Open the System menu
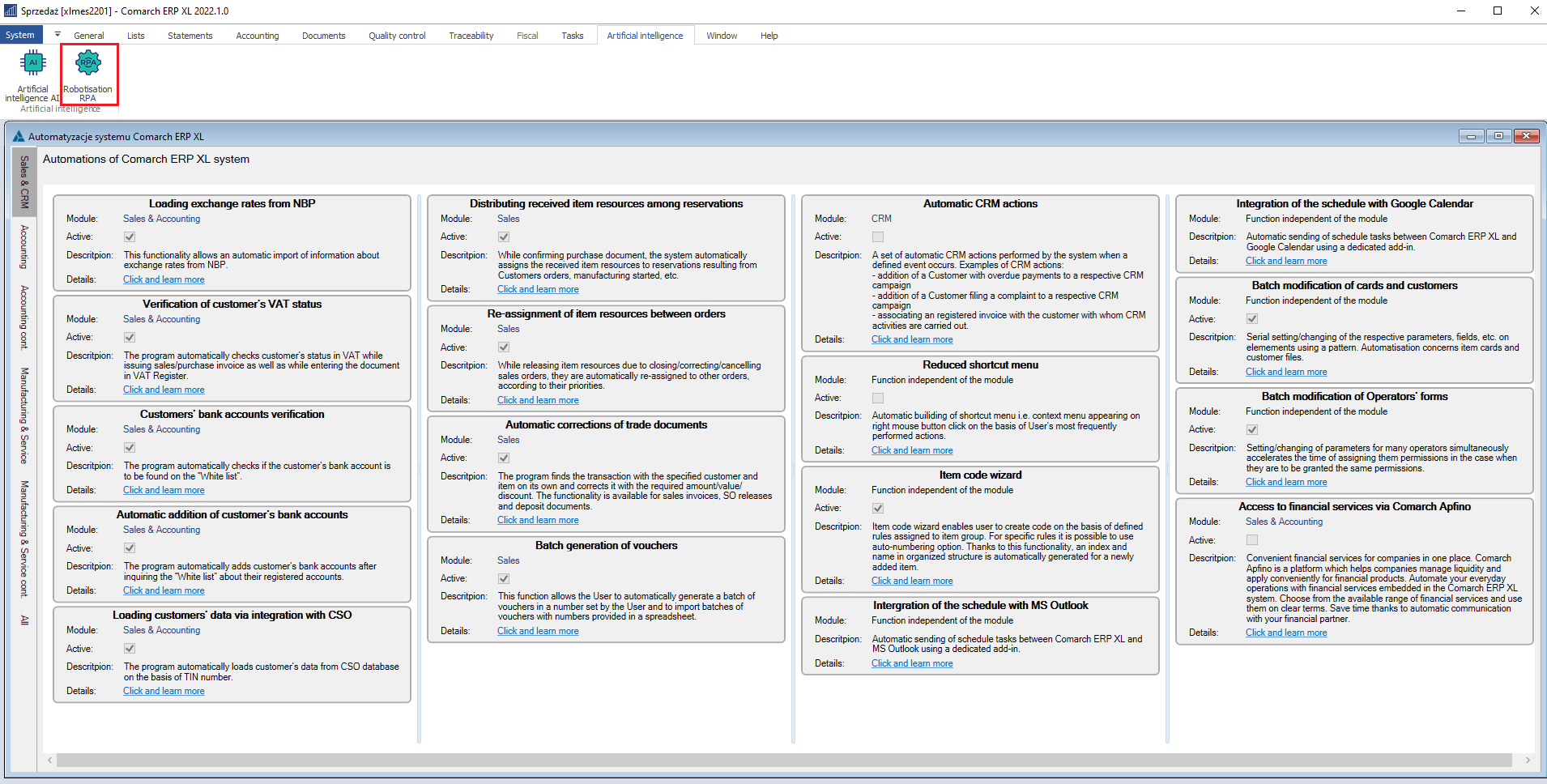Viewport: 1547px width, 784px height. (20, 35)
